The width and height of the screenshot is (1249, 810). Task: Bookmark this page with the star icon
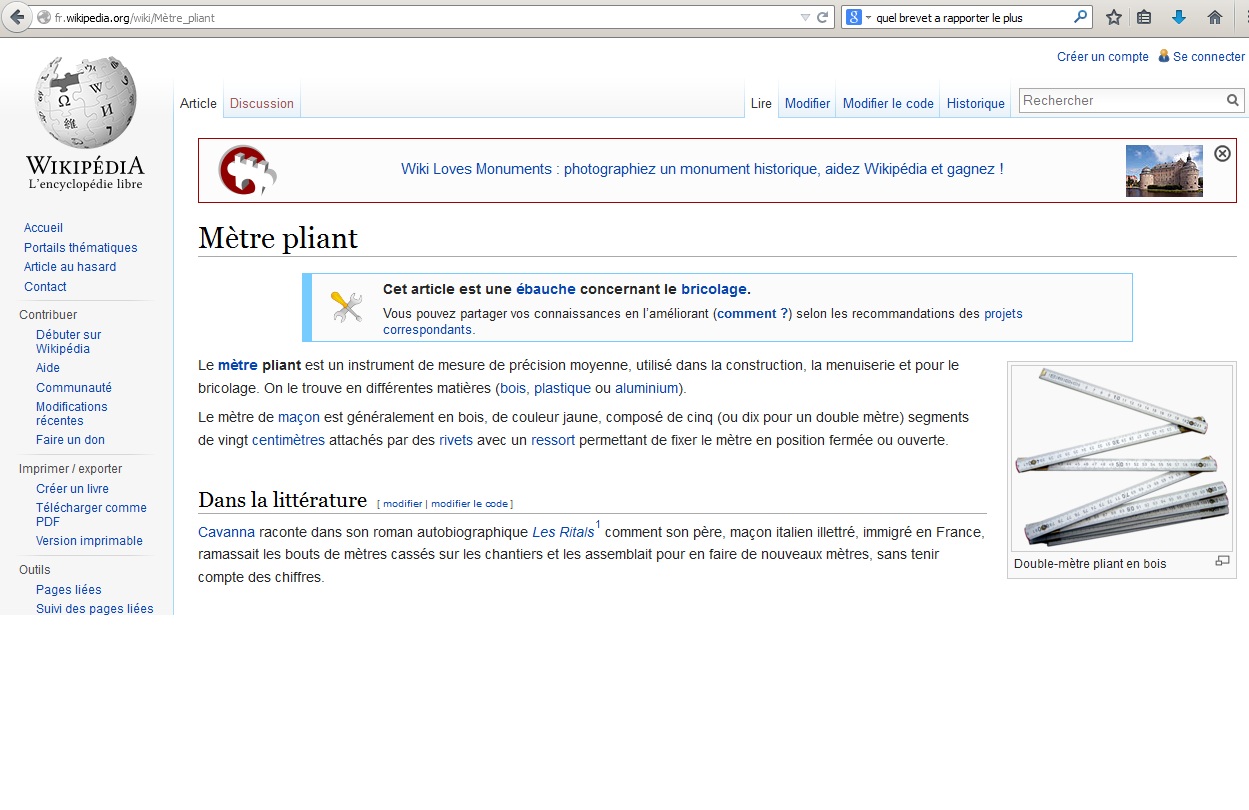[x=1113, y=17]
